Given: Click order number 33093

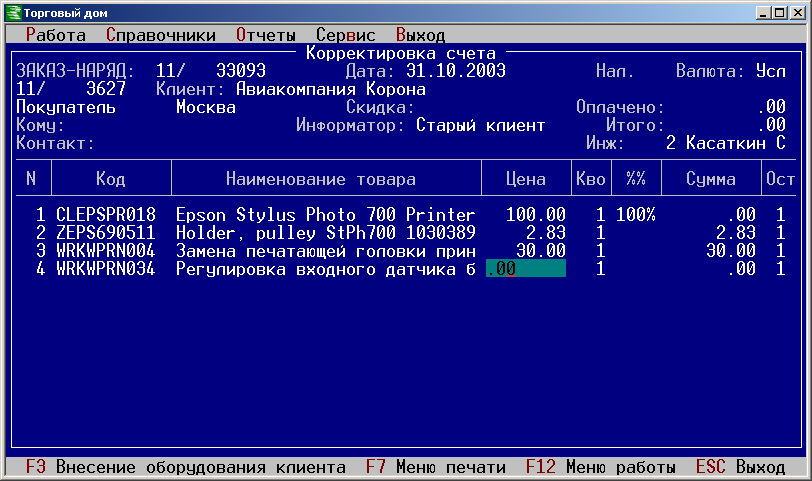Looking at the screenshot, I should pos(241,70).
